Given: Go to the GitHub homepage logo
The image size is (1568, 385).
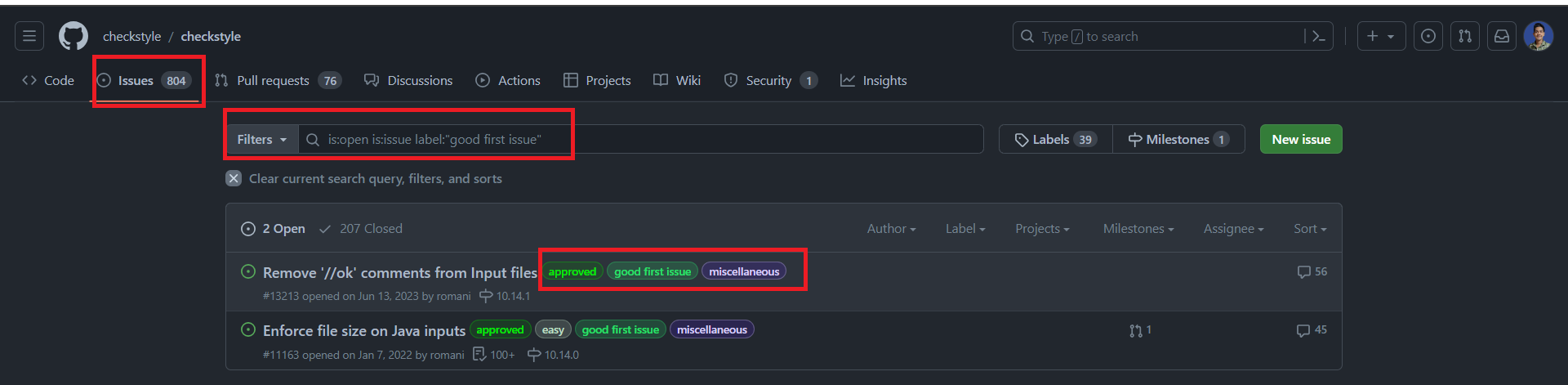Looking at the screenshot, I should 73,36.
